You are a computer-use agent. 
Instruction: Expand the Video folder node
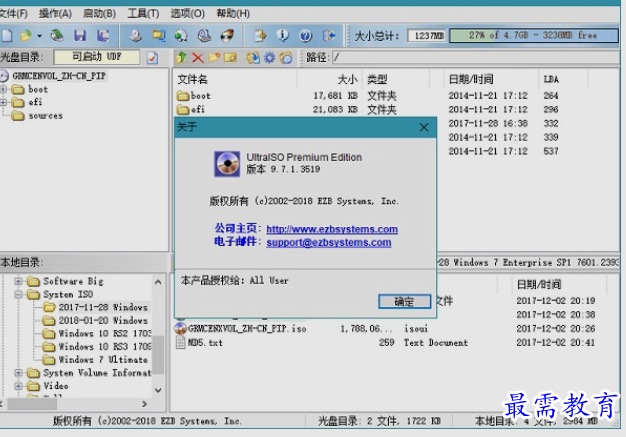click(18, 386)
